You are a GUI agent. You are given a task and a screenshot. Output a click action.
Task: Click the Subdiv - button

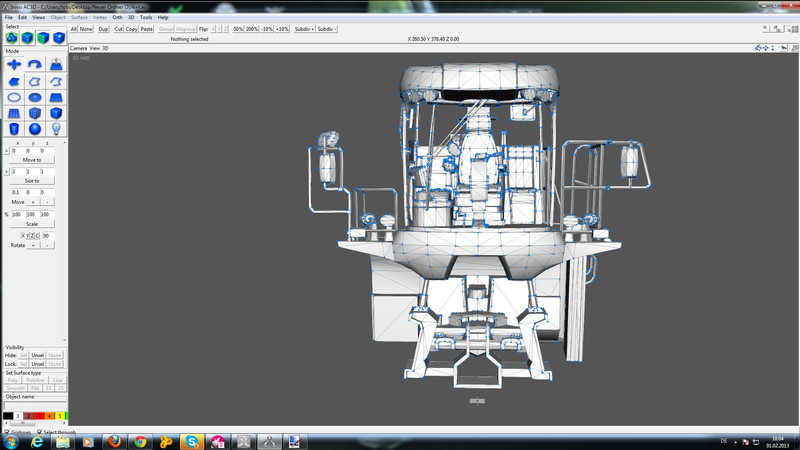tap(327, 29)
